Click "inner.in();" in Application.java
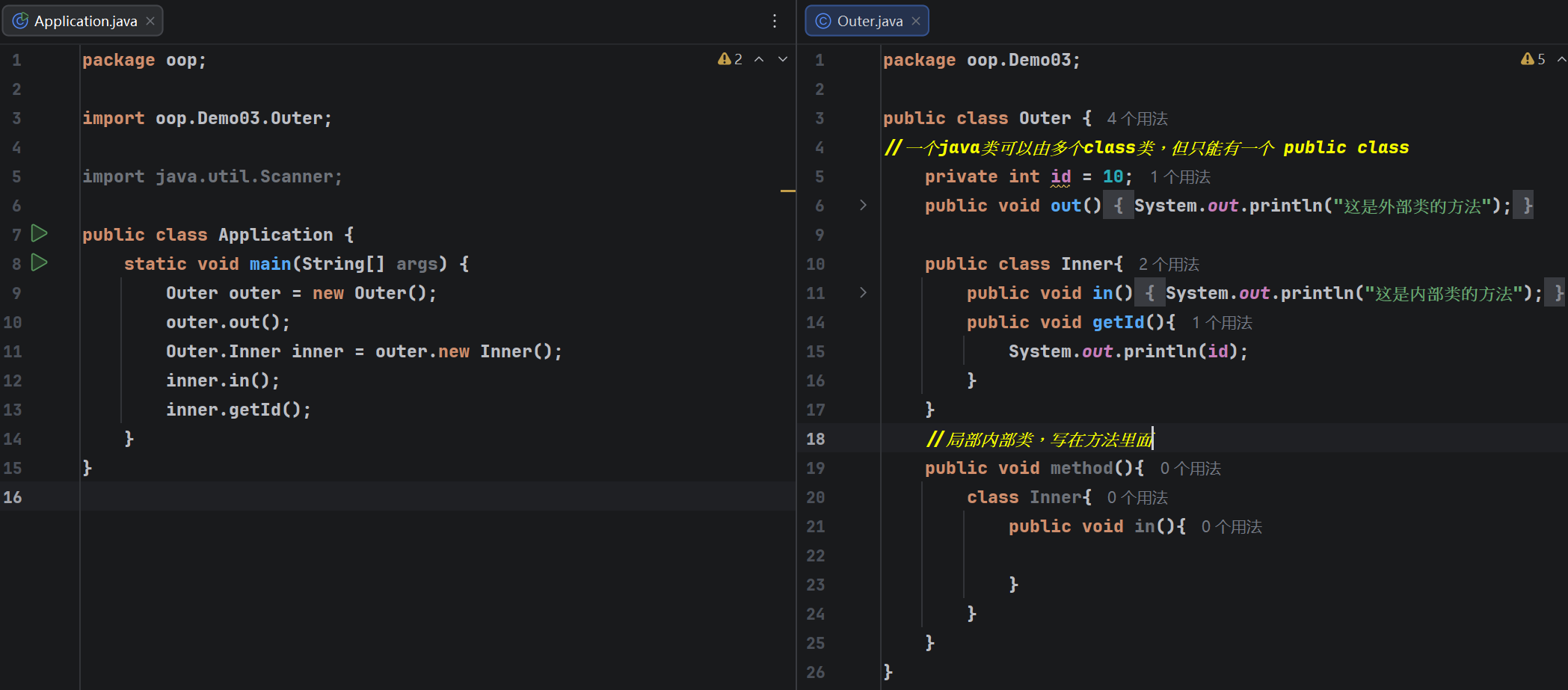Screen dimensions: 1568x690 tap(223, 381)
